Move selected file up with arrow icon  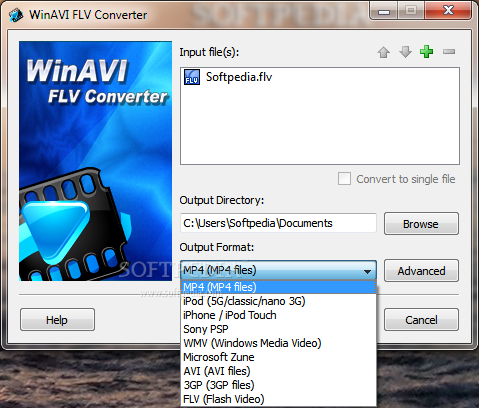tap(384, 52)
